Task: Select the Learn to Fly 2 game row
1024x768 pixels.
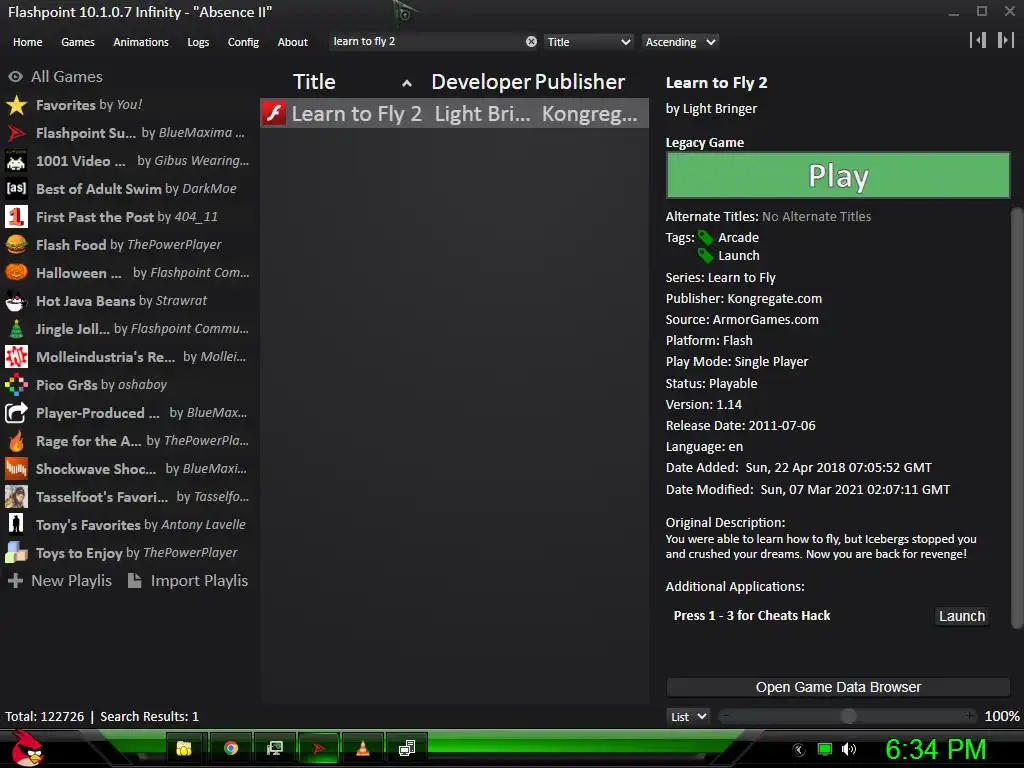Action: pyautogui.click(x=455, y=114)
